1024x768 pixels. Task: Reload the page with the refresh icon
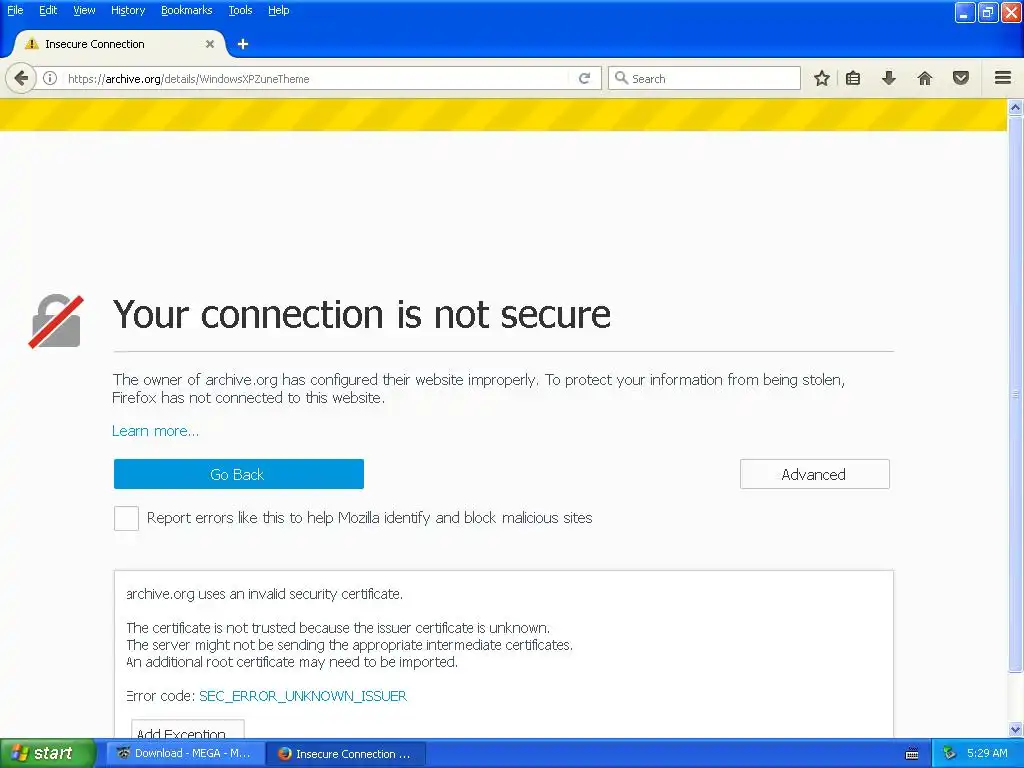[584, 78]
